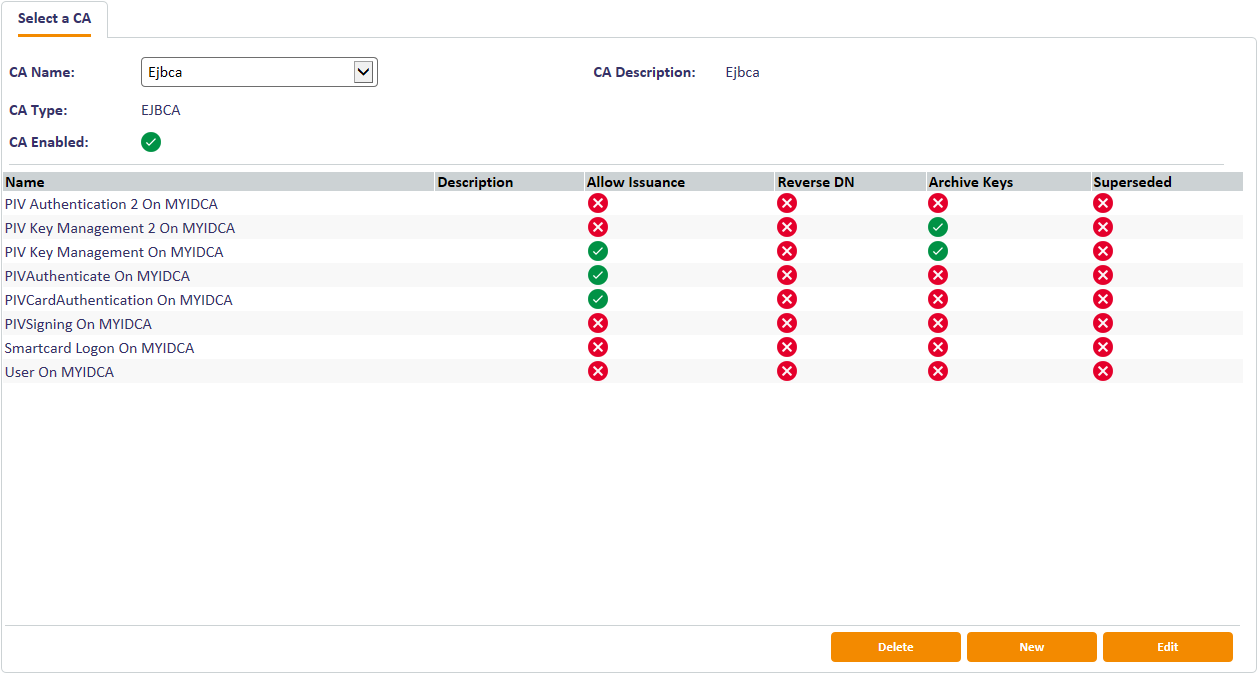Select the PIVSigning On MYIDCA row
Screen dimensions: 1258x674
(x=78, y=324)
